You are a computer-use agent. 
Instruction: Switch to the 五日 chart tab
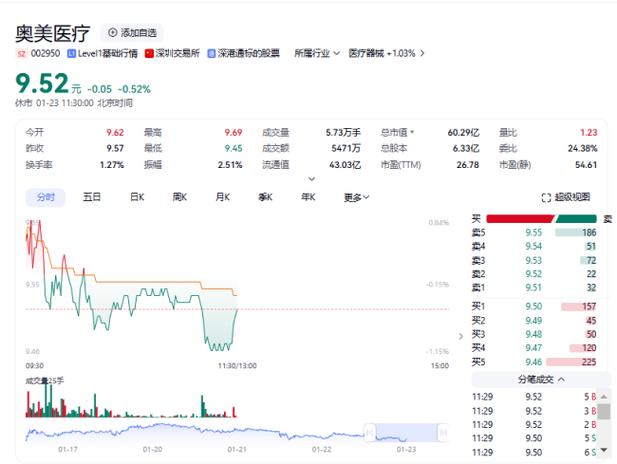[92, 197]
